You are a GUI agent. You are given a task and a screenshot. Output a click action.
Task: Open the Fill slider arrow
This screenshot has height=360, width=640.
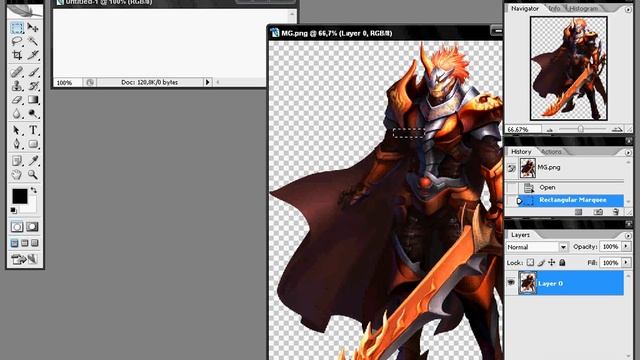[626, 262]
